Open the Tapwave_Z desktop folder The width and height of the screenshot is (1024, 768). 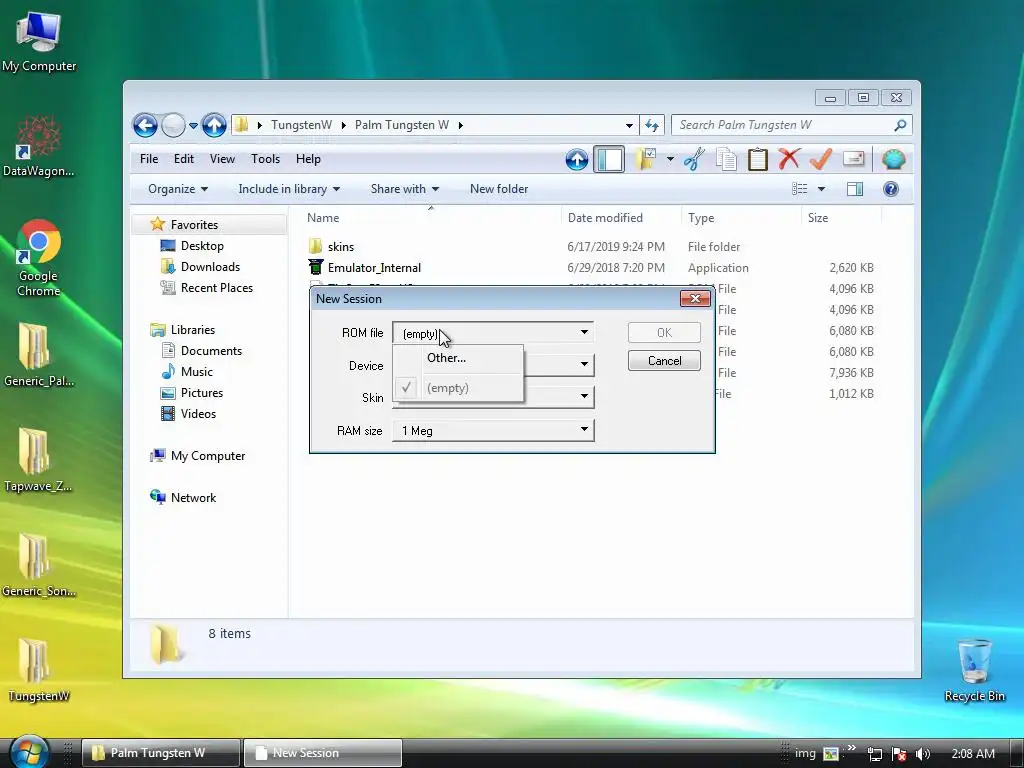[38, 460]
